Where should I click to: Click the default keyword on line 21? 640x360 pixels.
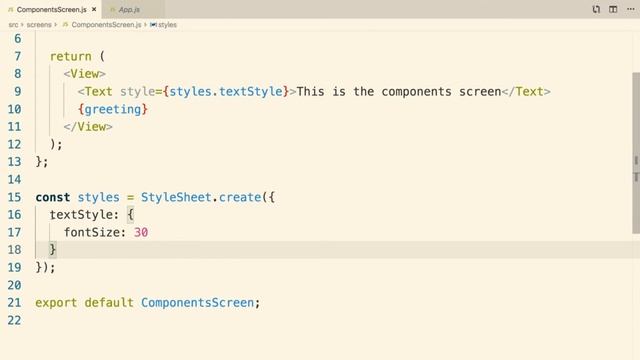point(109,303)
